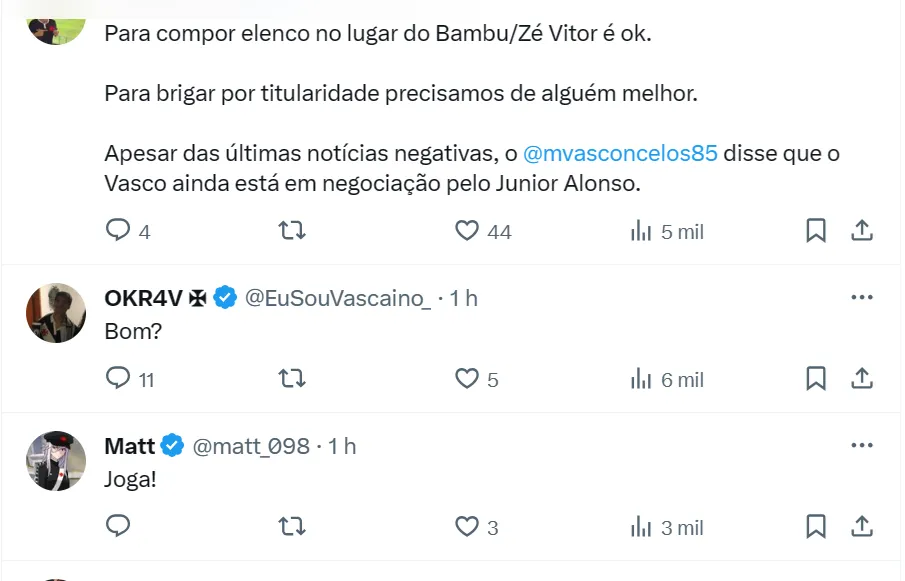Open more options for OKR4V's tweet
The height and width of the screenshot is (581, 905).
pyautogui.click(x=861, y=297)
